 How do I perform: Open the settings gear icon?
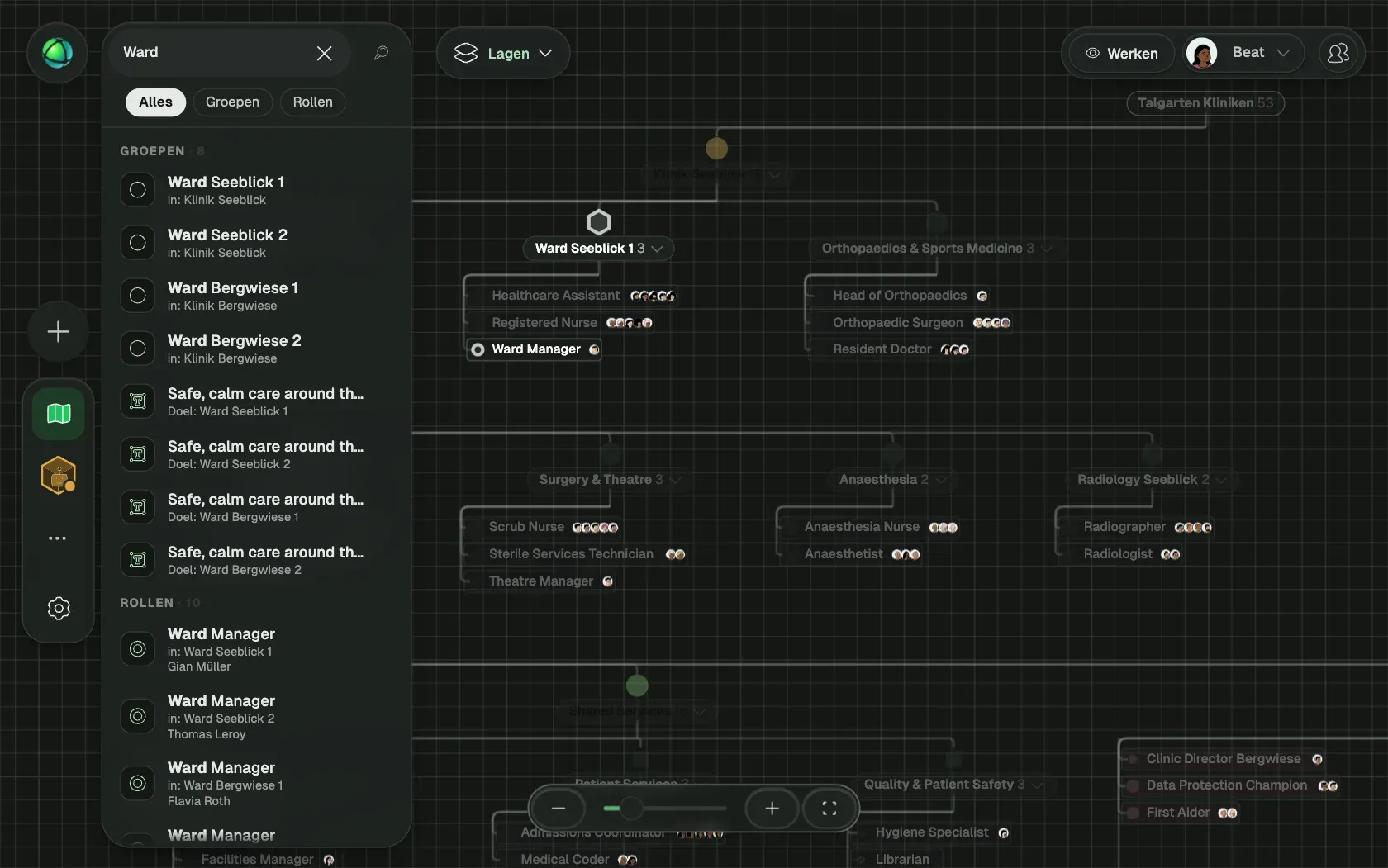58,609
